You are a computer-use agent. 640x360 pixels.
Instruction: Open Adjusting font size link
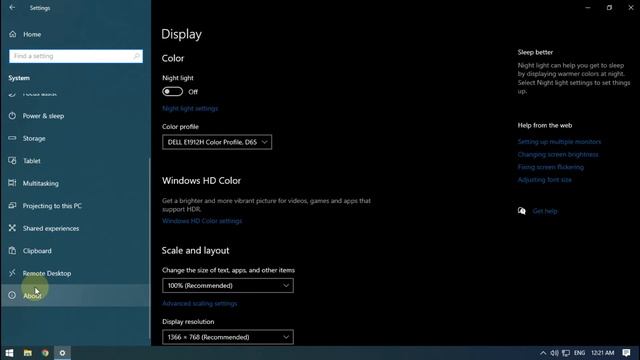click(x=544, y=180)
